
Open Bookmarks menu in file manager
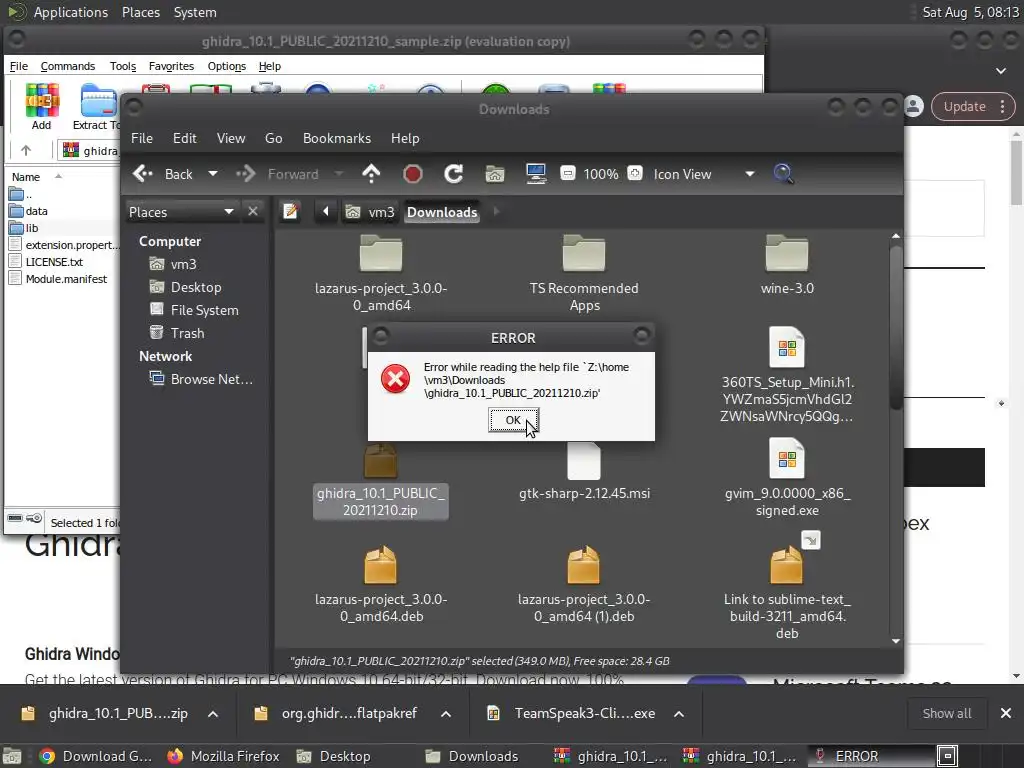pyautogui.click(x=336, y=138)
